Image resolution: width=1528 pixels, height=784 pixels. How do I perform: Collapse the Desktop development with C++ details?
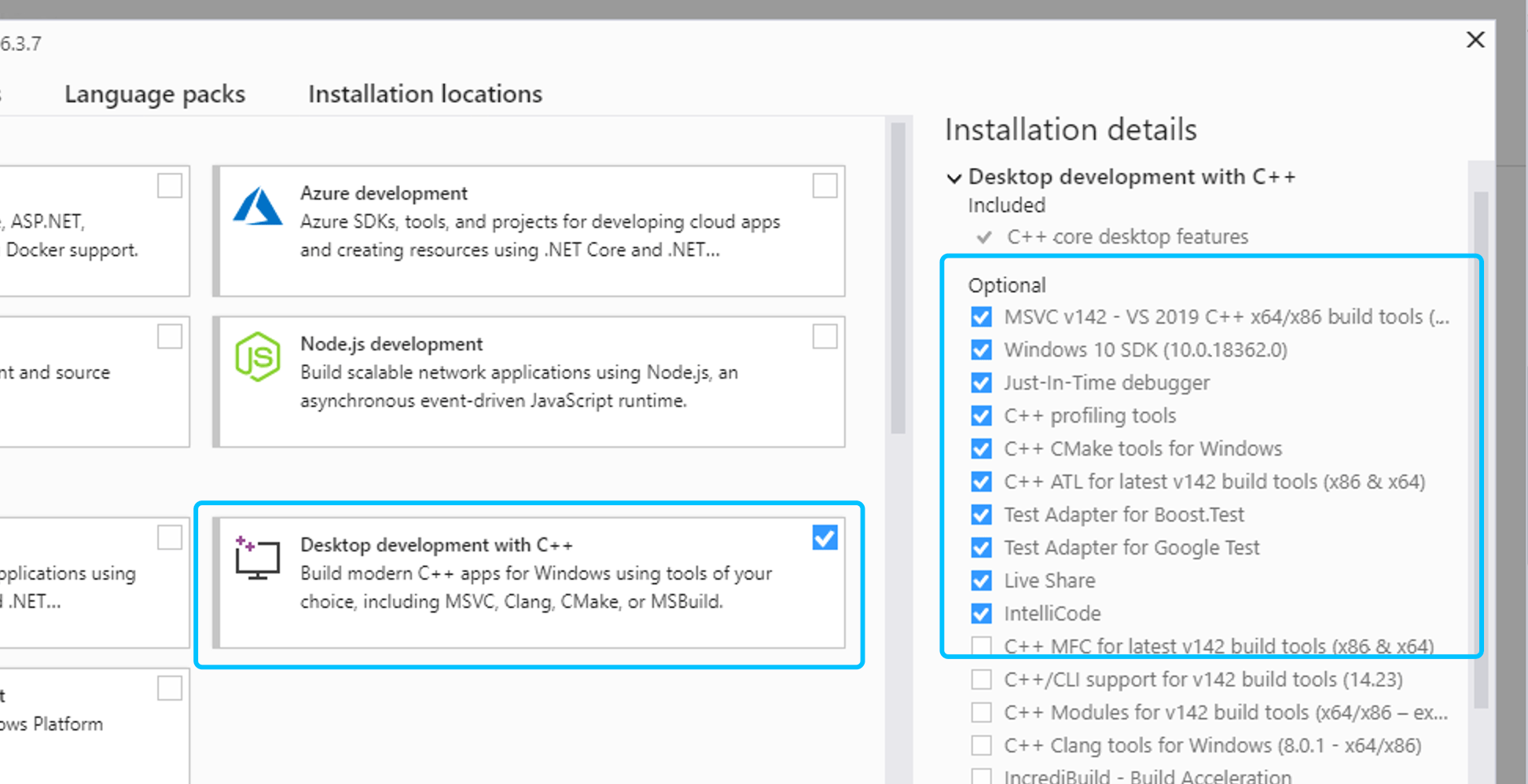[x=954, y=178]
